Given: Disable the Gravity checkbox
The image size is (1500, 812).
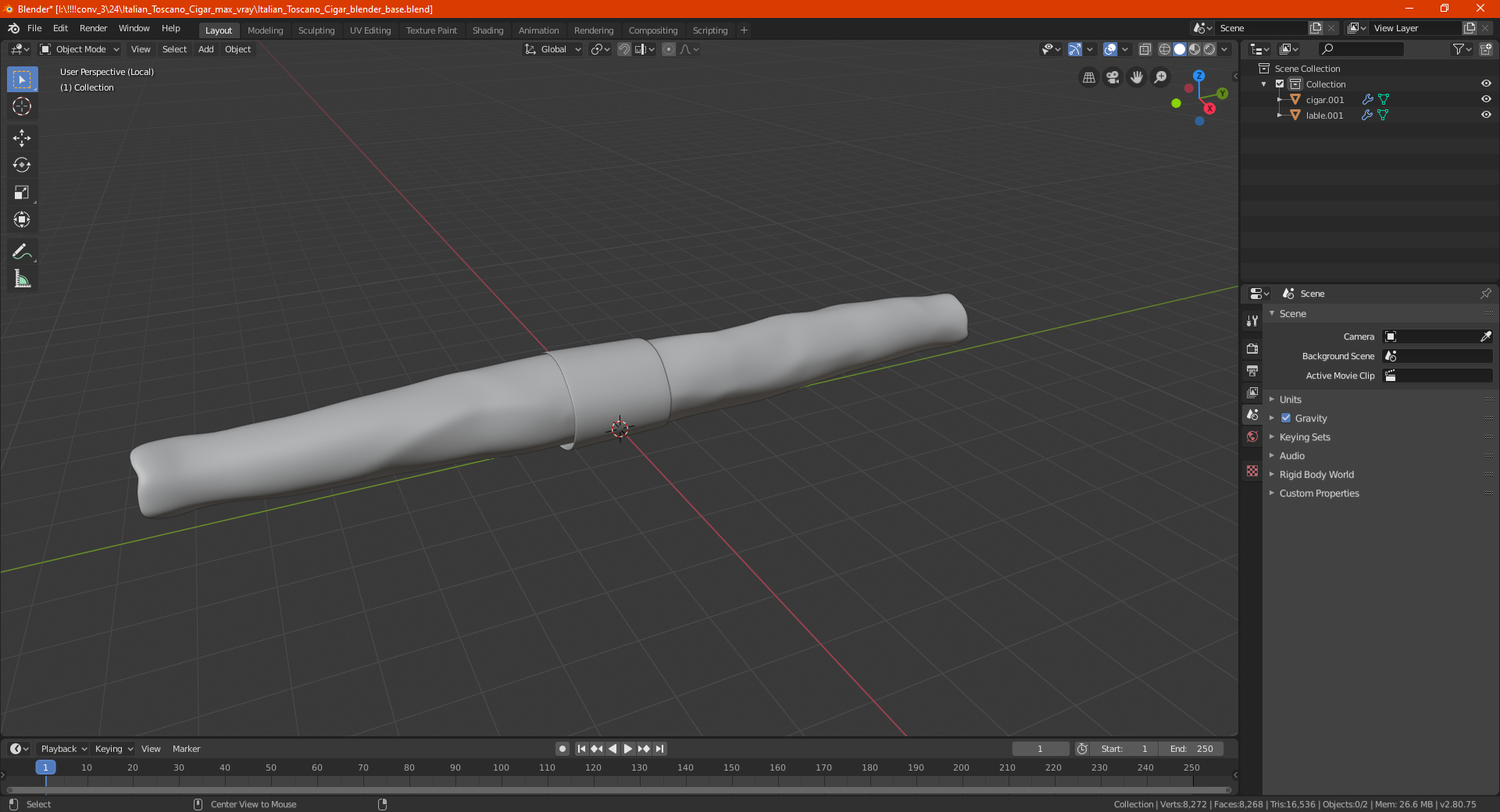Looking at the screenshot, I should pos(1286,418).
